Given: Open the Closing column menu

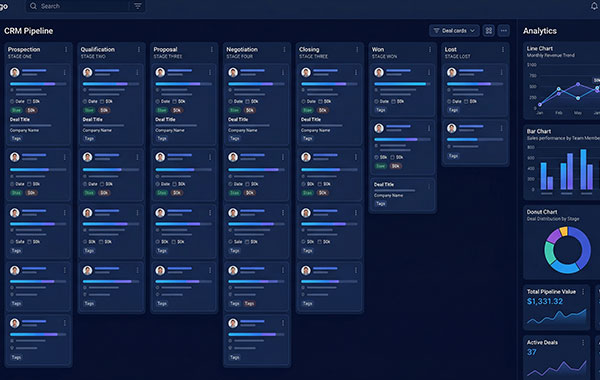Looking at the screenshot, I should pos(357,50).
